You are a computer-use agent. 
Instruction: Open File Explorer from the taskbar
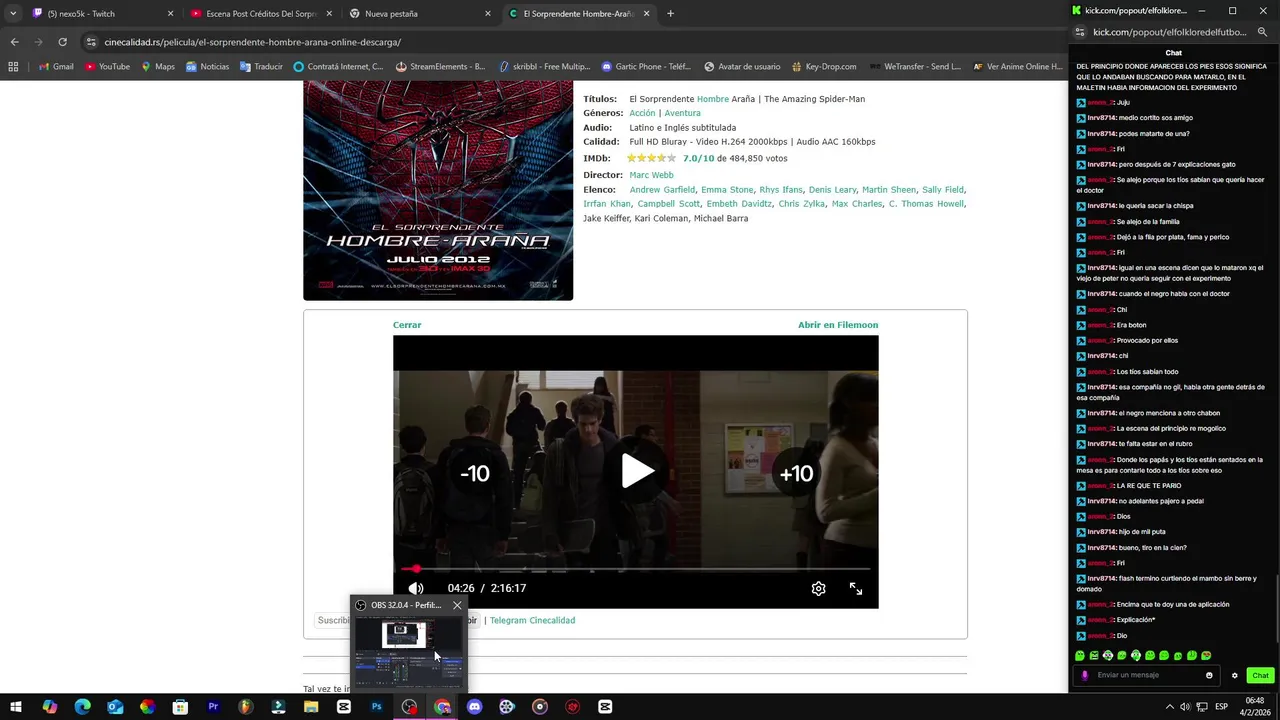click(x=311, y=707)
